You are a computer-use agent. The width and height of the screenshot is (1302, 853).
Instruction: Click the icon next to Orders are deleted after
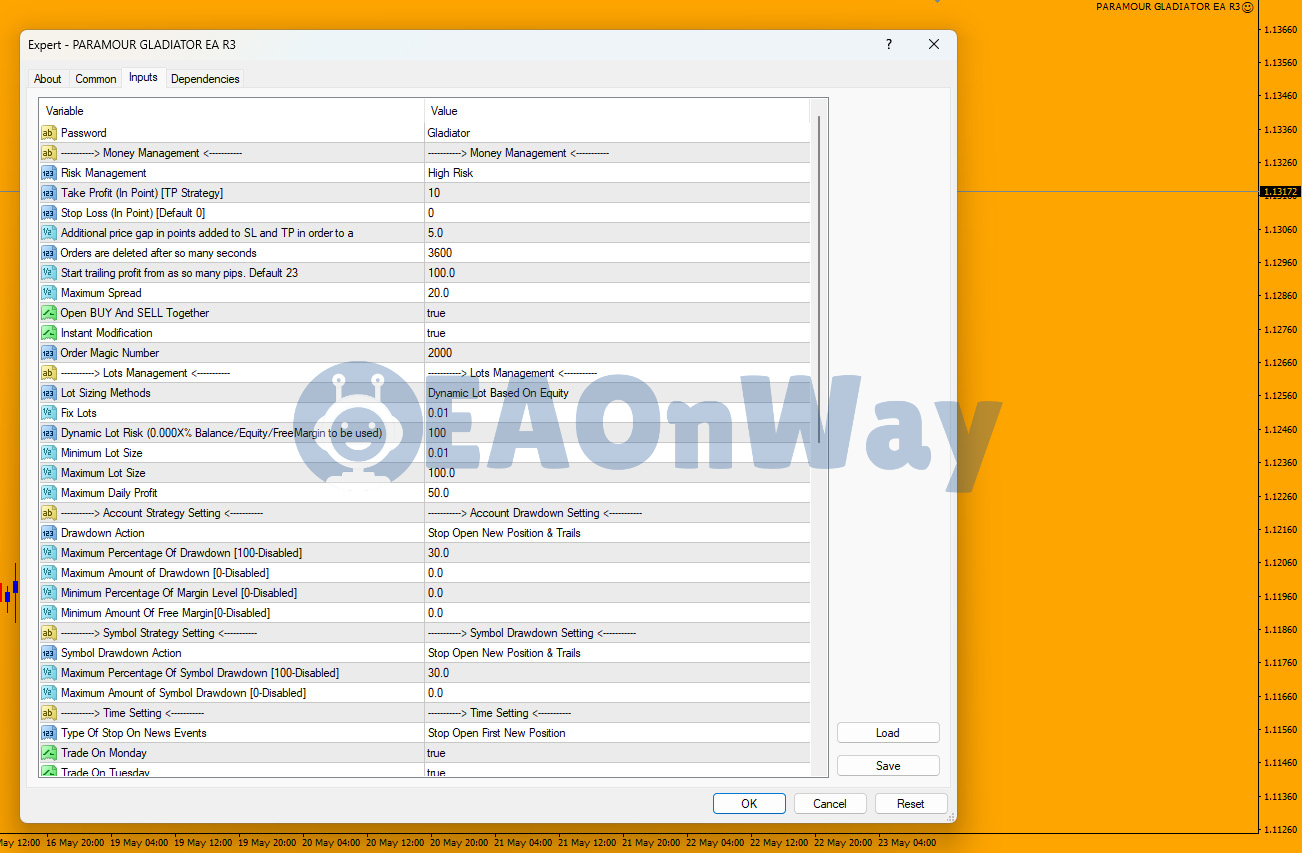tap(48, 253)
